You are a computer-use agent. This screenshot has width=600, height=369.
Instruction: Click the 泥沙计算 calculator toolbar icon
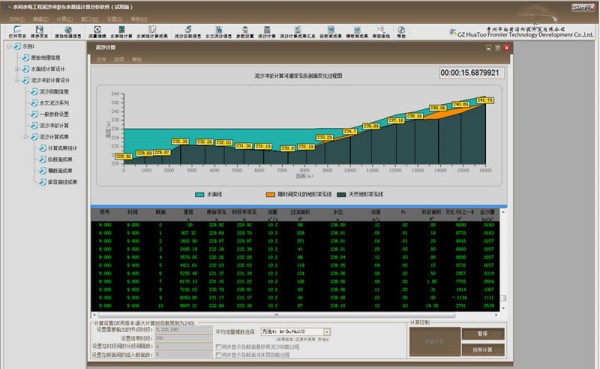tap(267, 32)
